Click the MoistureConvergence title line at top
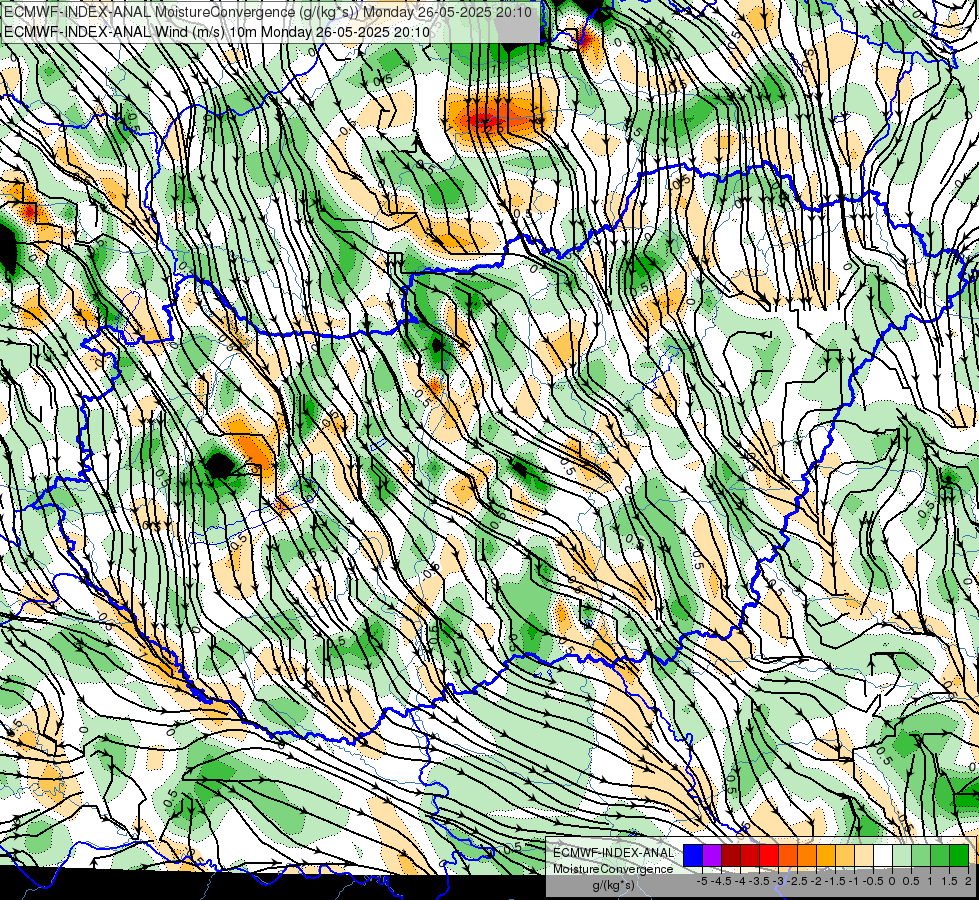The image size is (979, 900). tap(268, 12)
